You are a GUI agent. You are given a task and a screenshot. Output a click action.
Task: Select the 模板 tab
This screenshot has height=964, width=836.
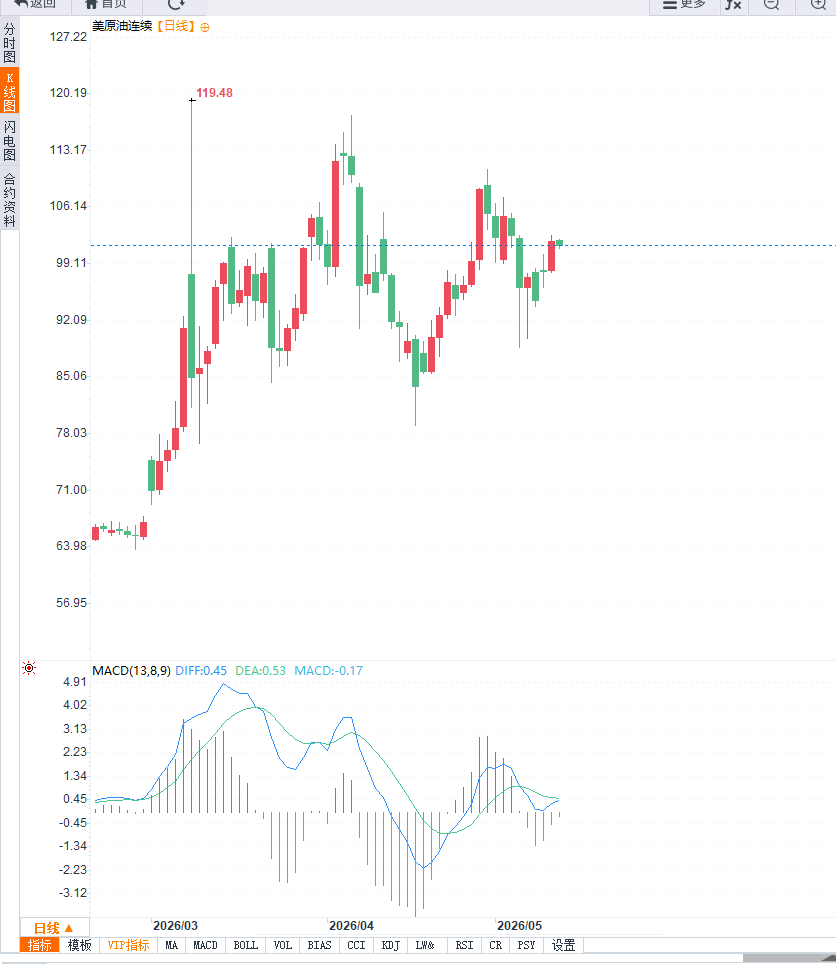pos(79,946)
